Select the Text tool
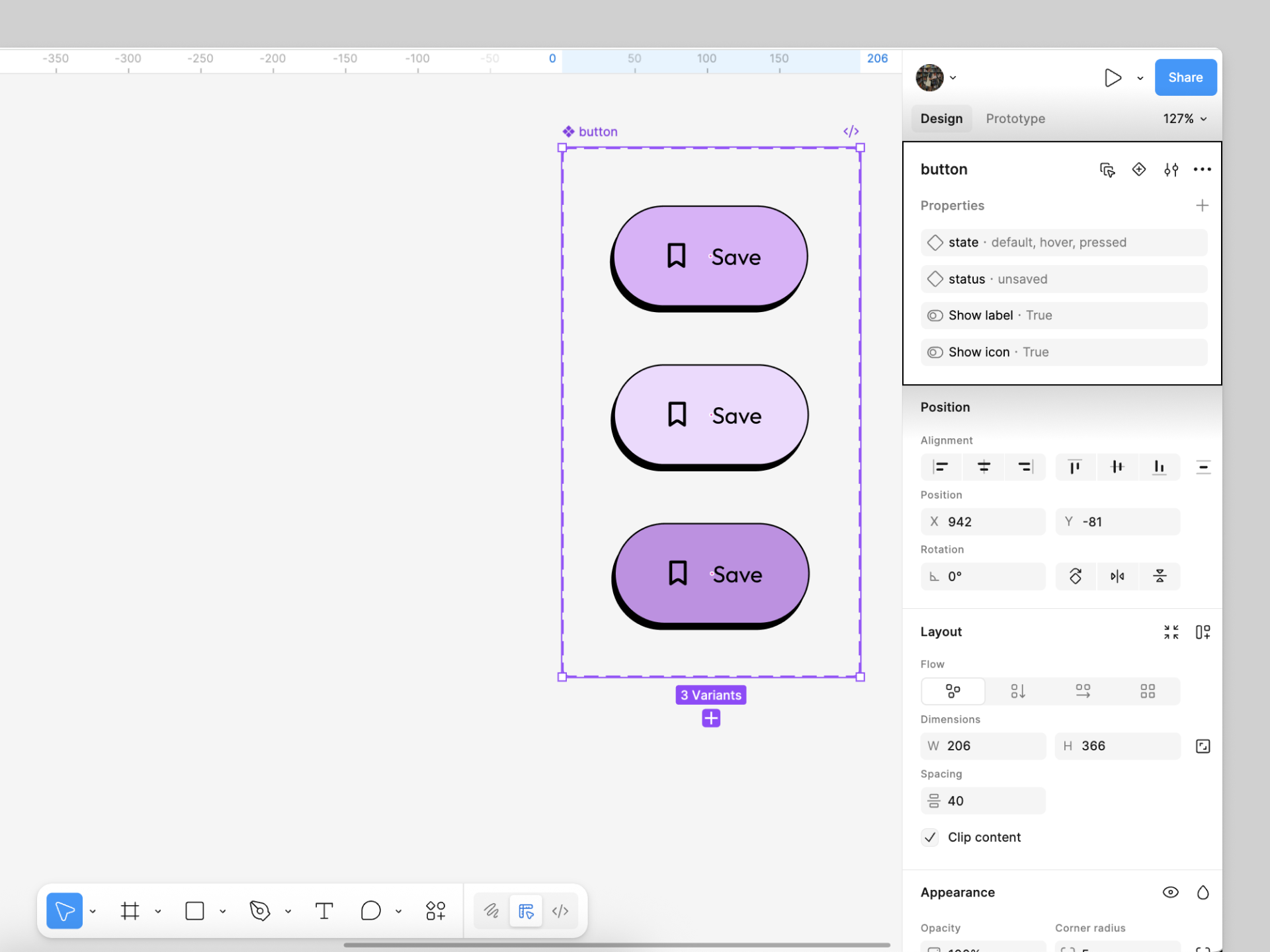This screenshot has width=1270, height=952. tap(324, 911)
